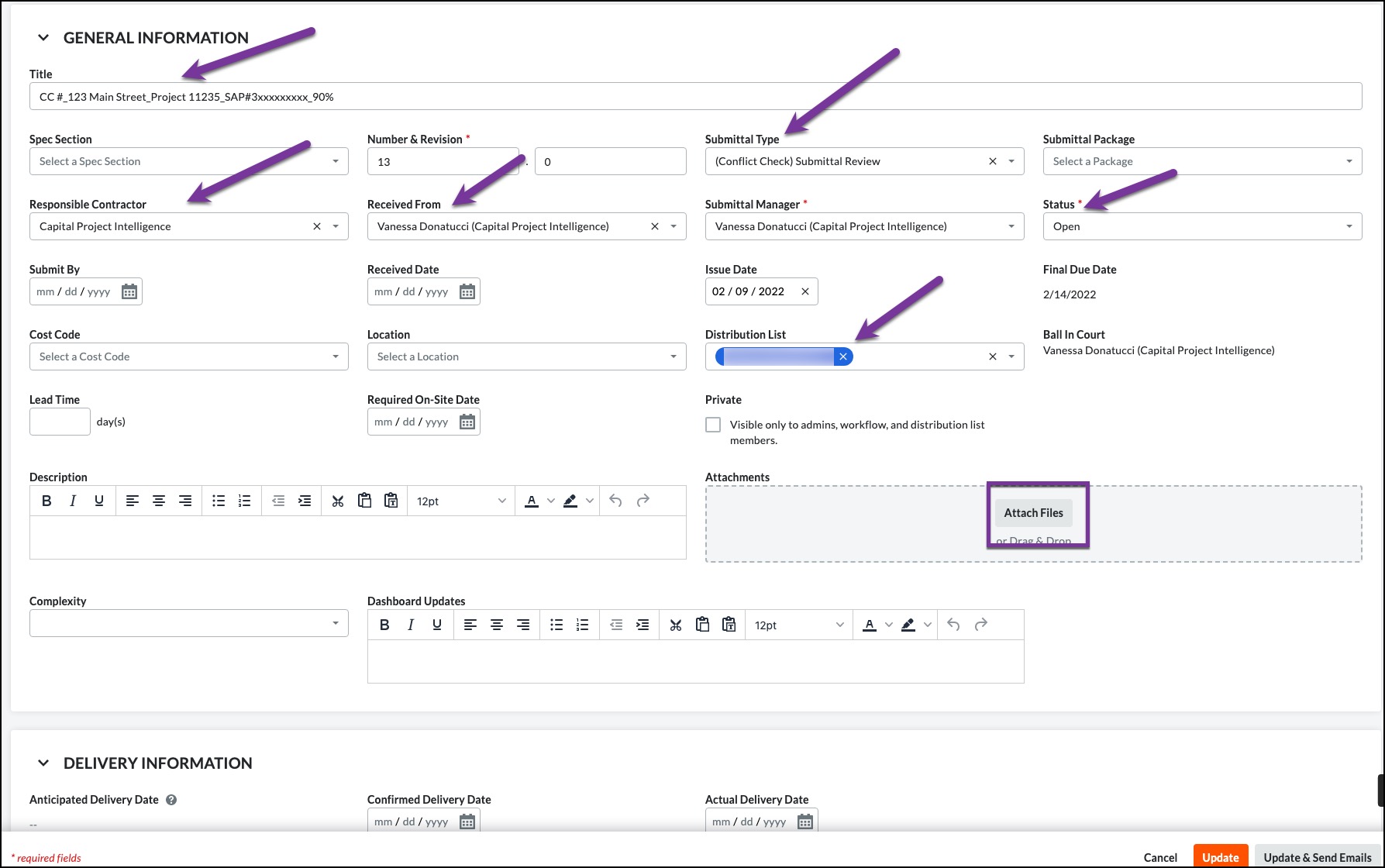This screenshot has height=868, width=1385.
Task: Expand the Status dropdown showing Open
Action: click(x=1201, y=226)
